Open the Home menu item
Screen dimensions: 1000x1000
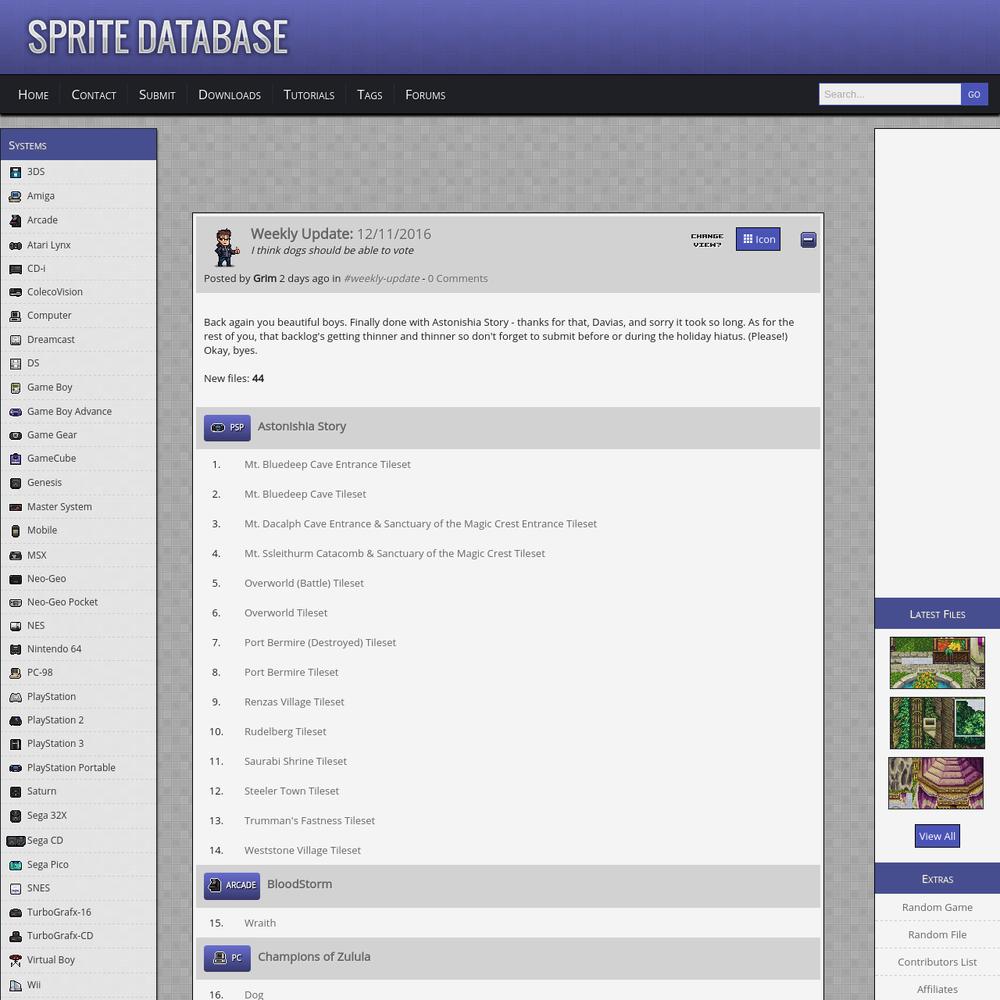click(33, 95)
